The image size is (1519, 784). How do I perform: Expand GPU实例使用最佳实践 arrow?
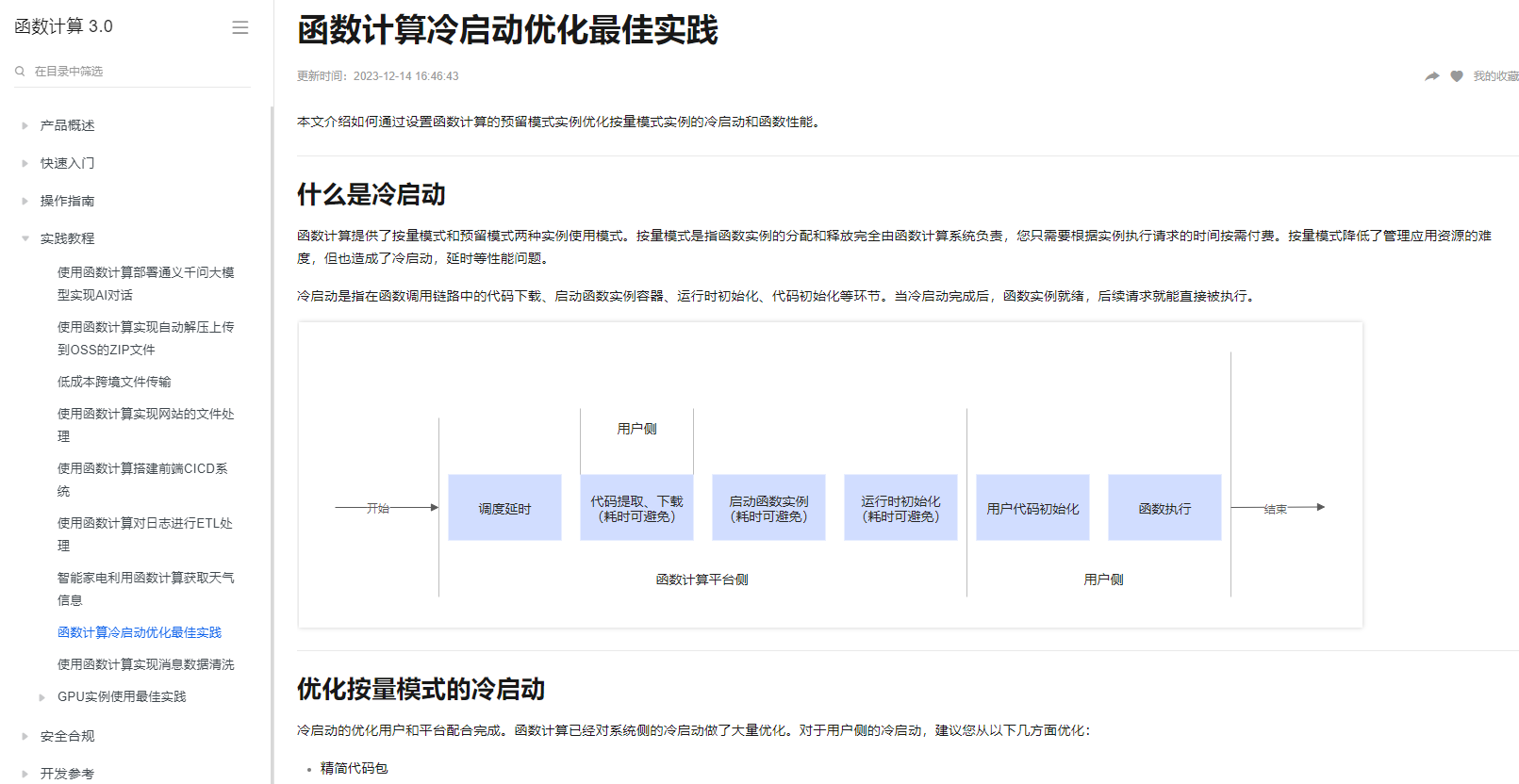[41, 697]
